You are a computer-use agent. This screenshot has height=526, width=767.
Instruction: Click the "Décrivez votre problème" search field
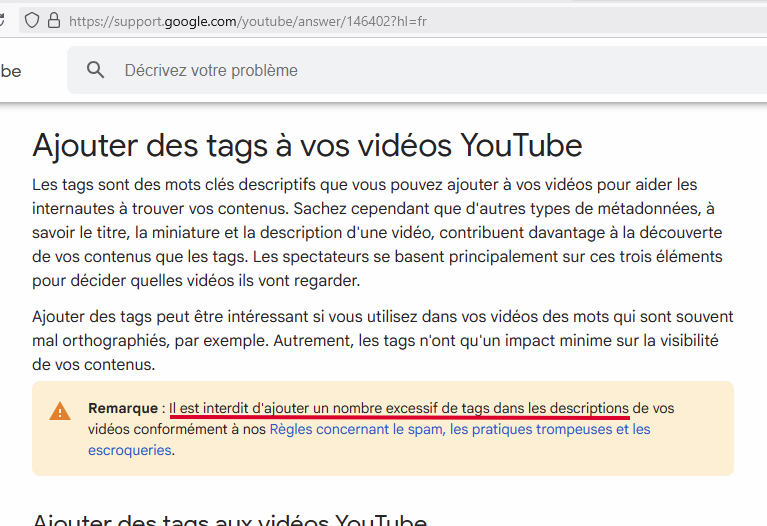(417, 70)
